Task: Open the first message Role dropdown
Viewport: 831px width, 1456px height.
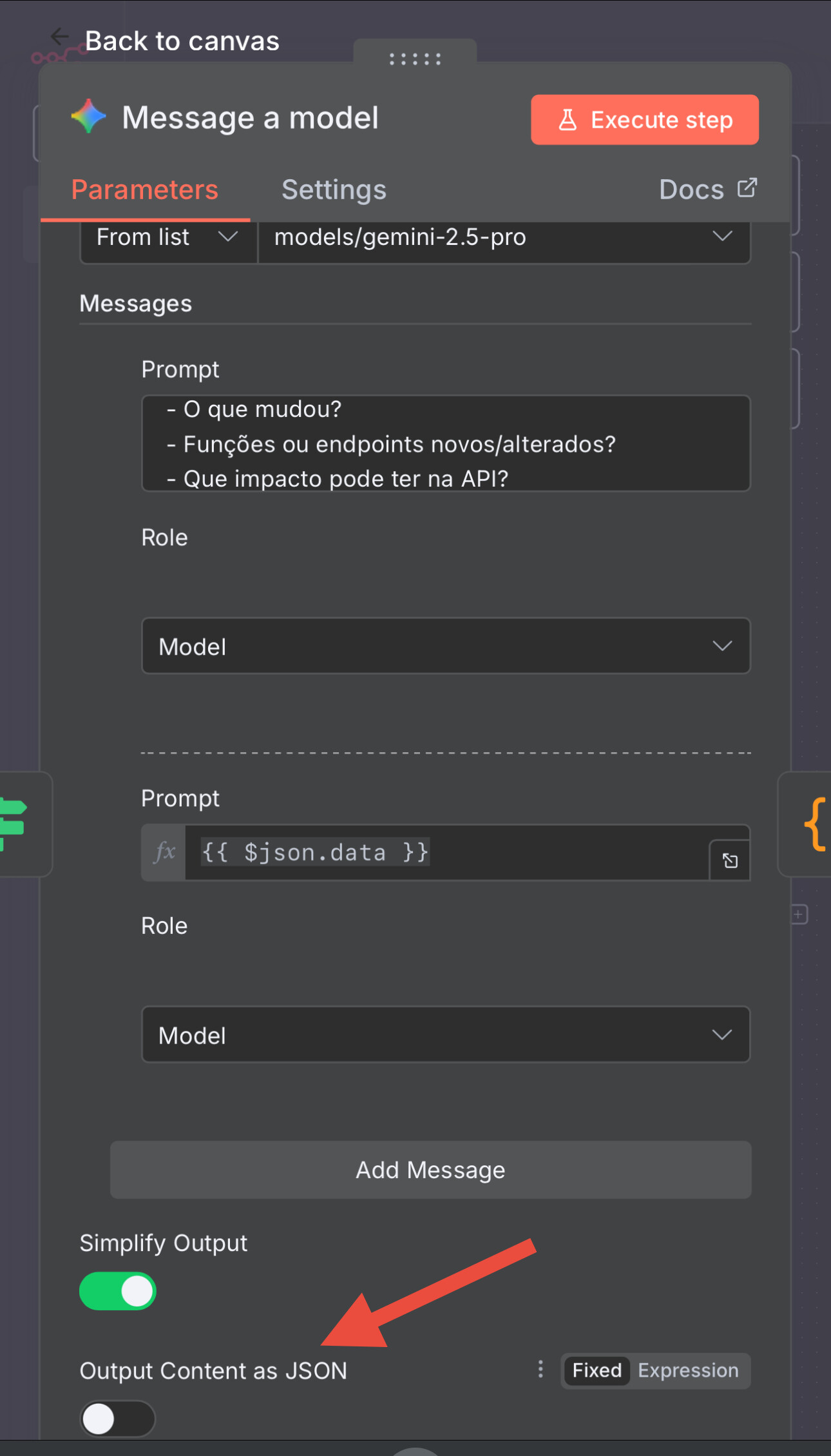Action: tap(446, 646)
